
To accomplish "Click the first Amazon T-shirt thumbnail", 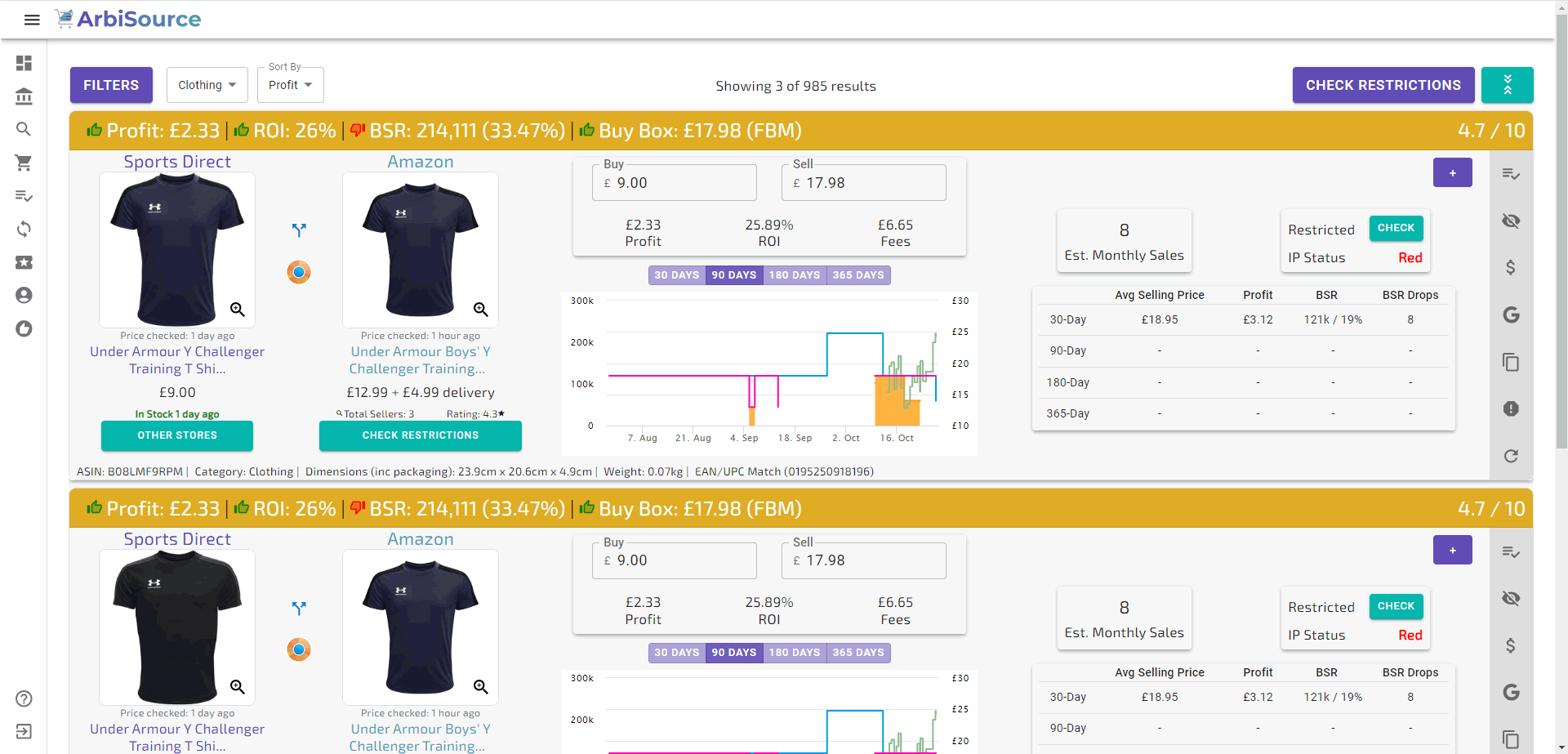I will [421, 250].
